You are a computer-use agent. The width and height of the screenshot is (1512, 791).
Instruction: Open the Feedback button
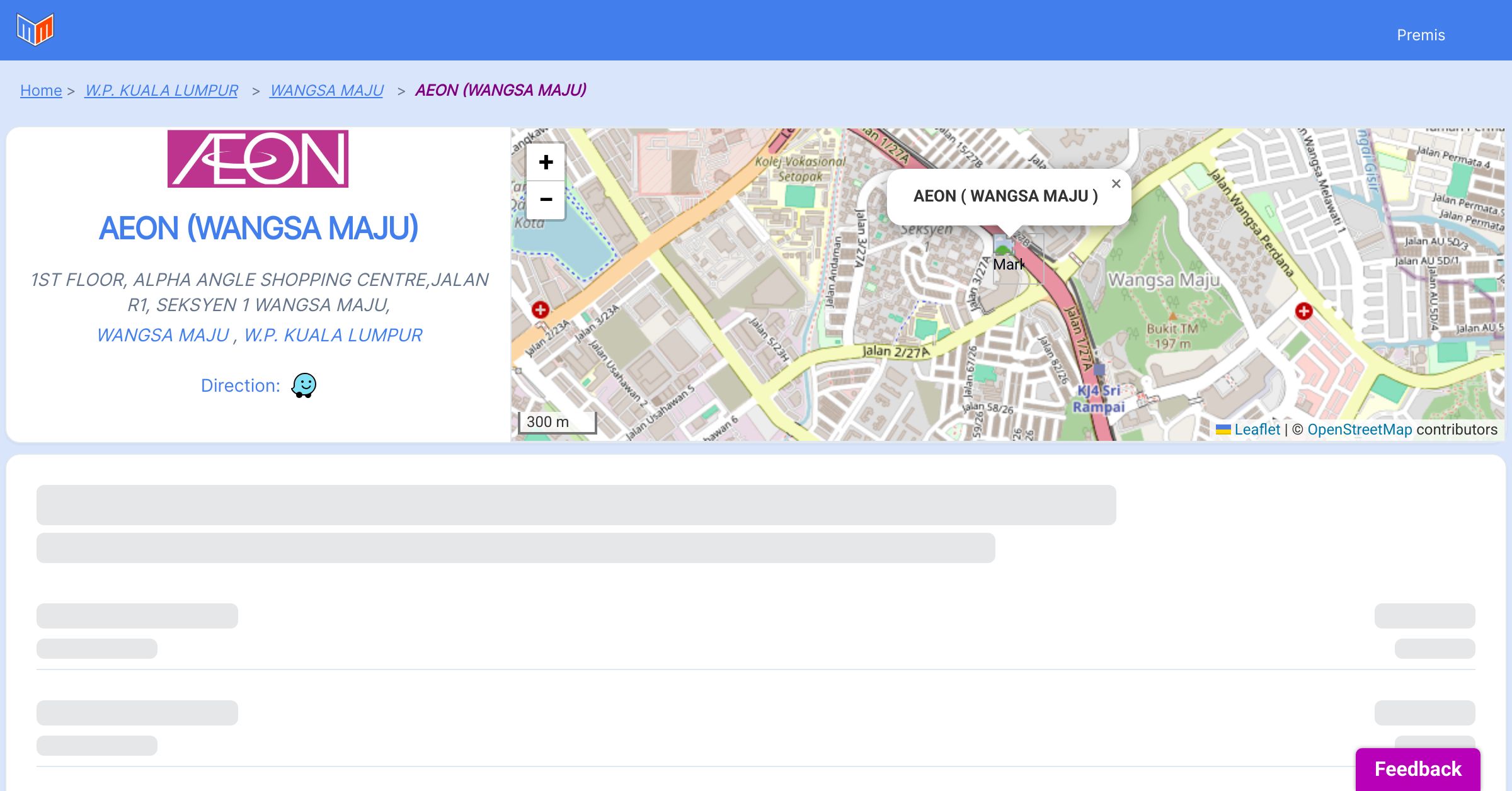[x=1417, y=769]
